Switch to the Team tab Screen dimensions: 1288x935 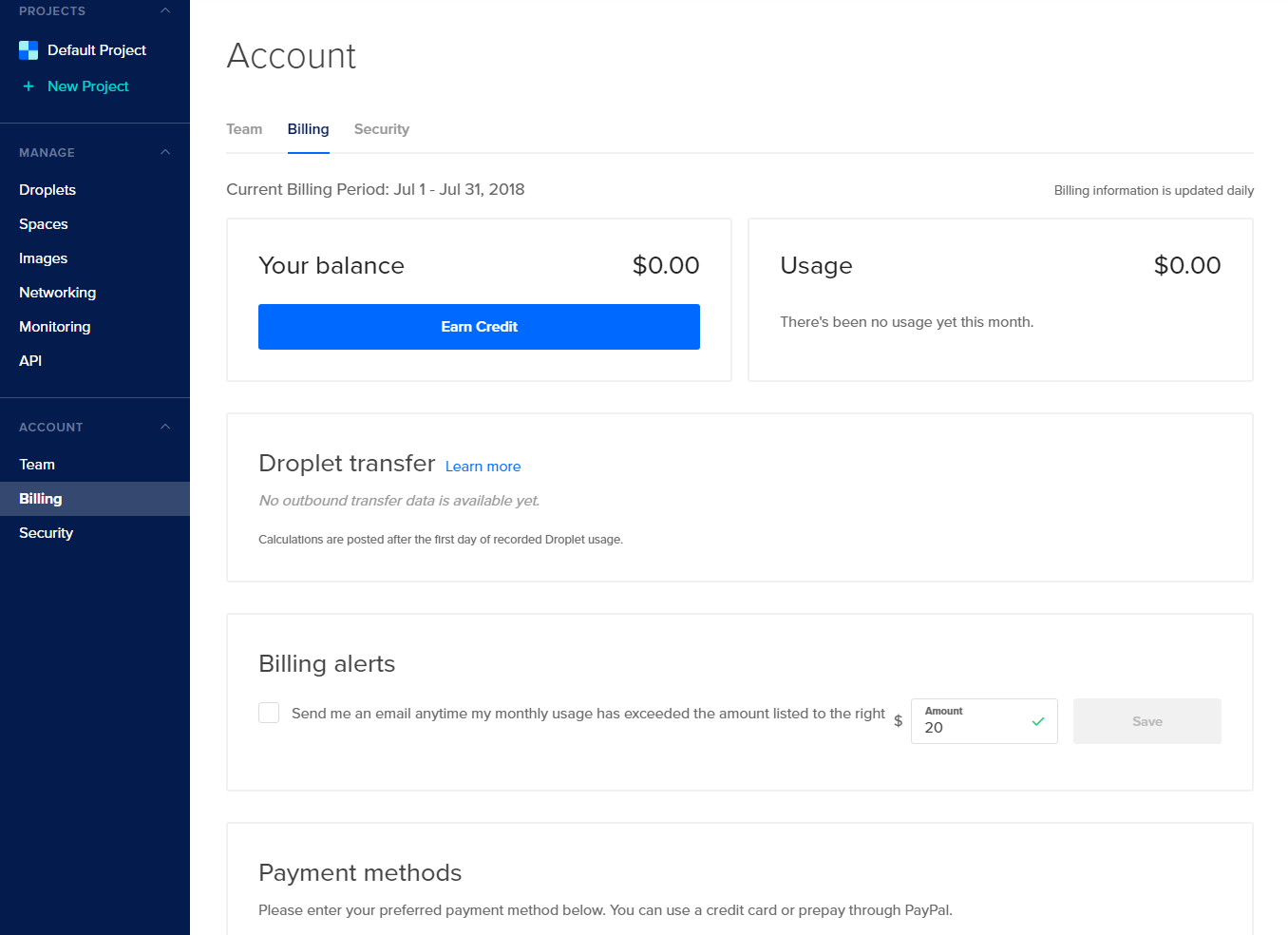pyautogui.click(x=244, y=129)
